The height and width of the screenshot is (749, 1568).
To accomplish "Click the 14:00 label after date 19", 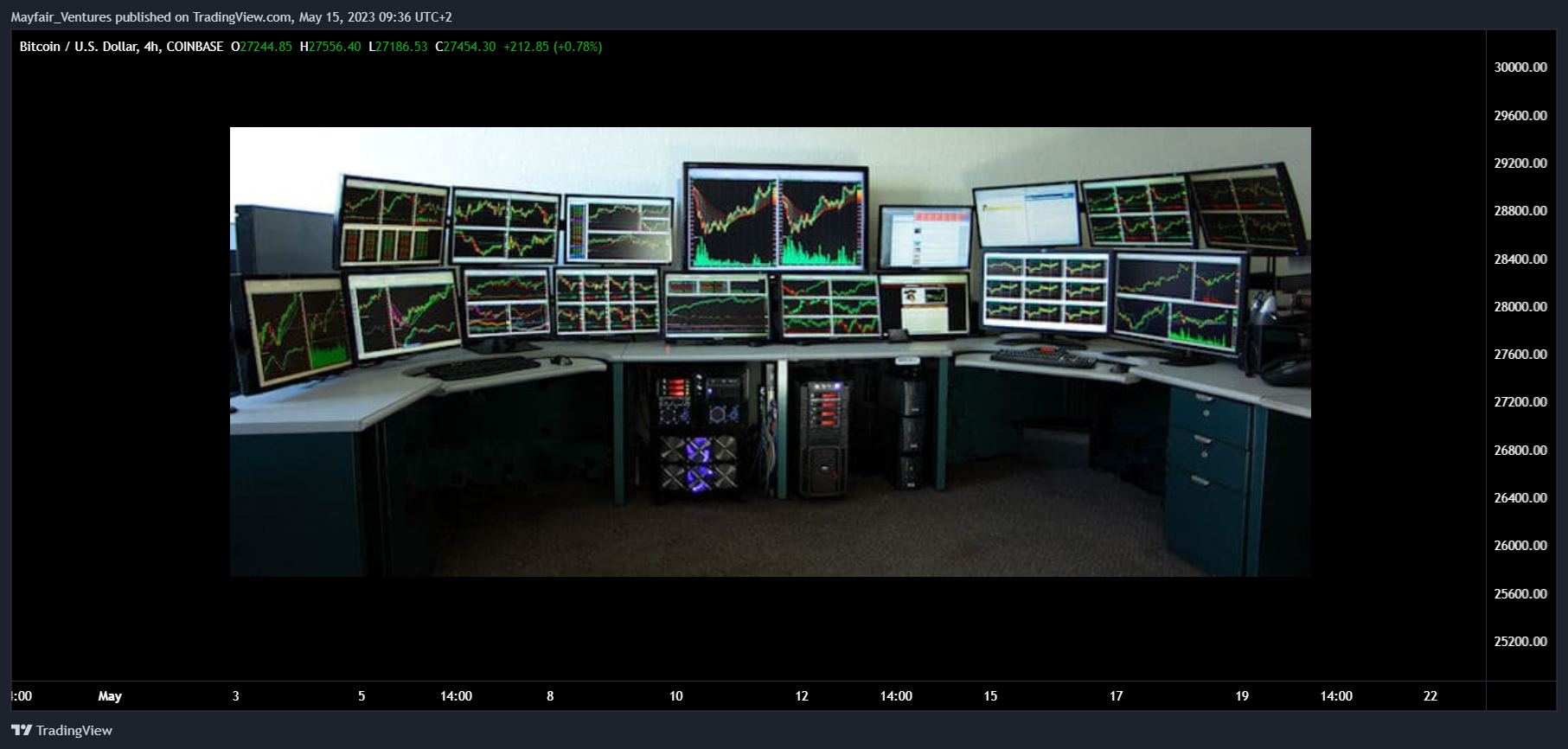I will [1336, 696].
